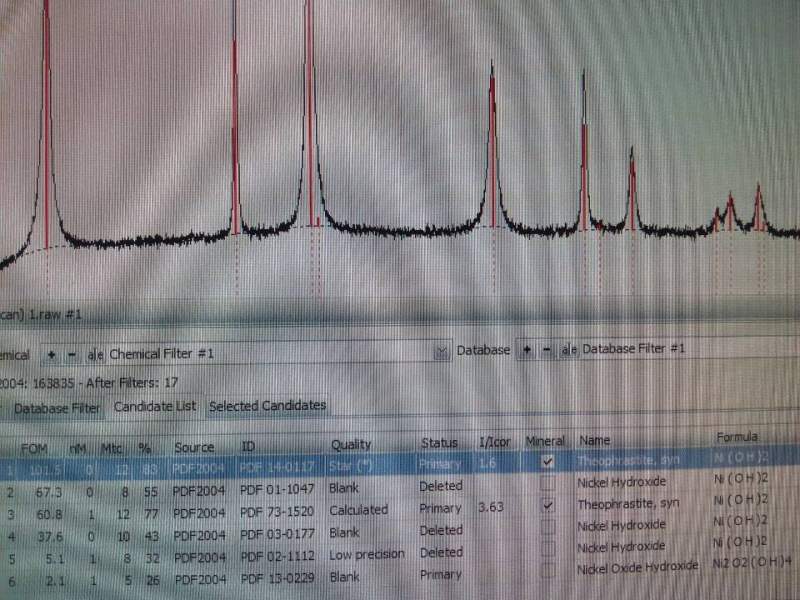
Task: Check Mineral box for PDF 13-0229 row
Action: 547,569
